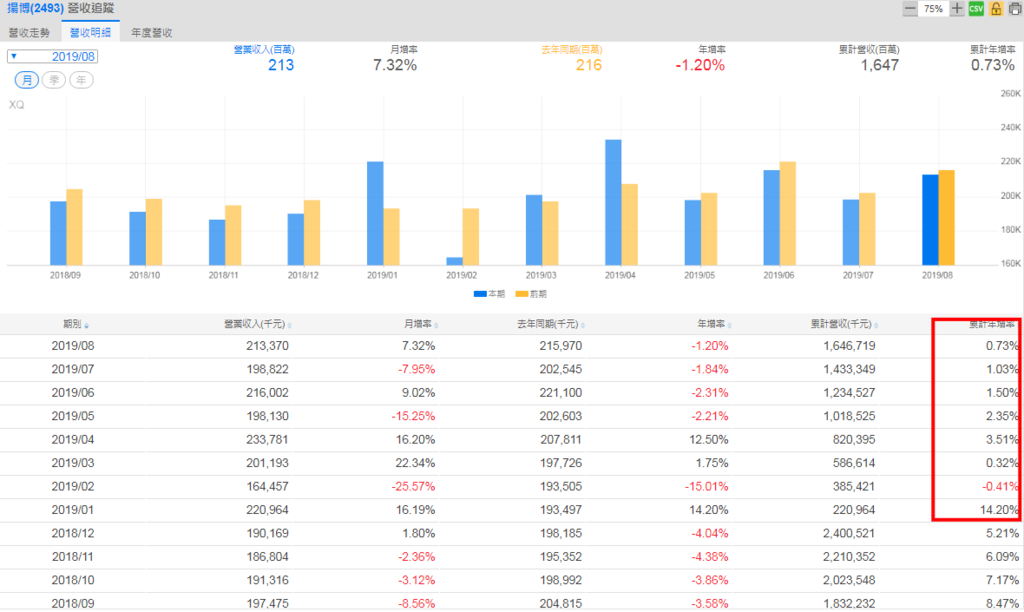Click the 揚博(2493) stock name link
Viewport: 1024px width, 612px height.
click(x=35, y=8)
